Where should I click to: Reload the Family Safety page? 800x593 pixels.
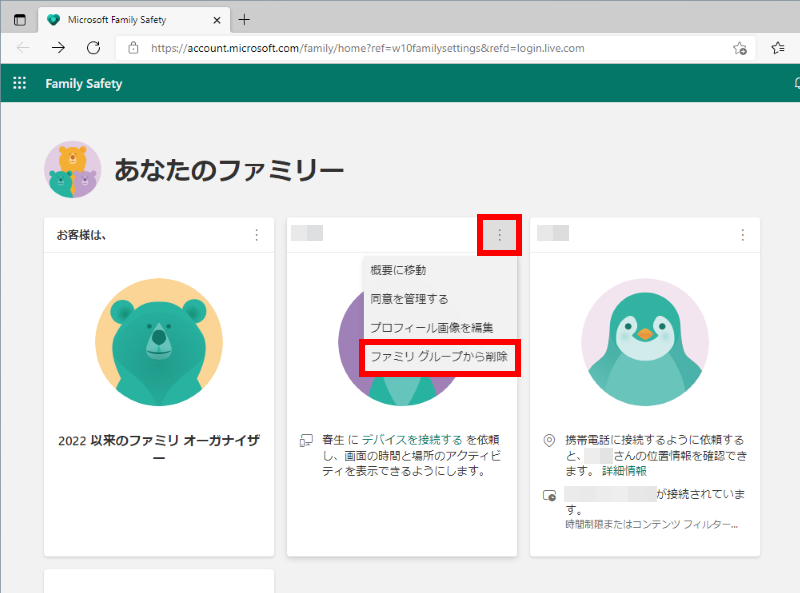(x=93, y=48)
